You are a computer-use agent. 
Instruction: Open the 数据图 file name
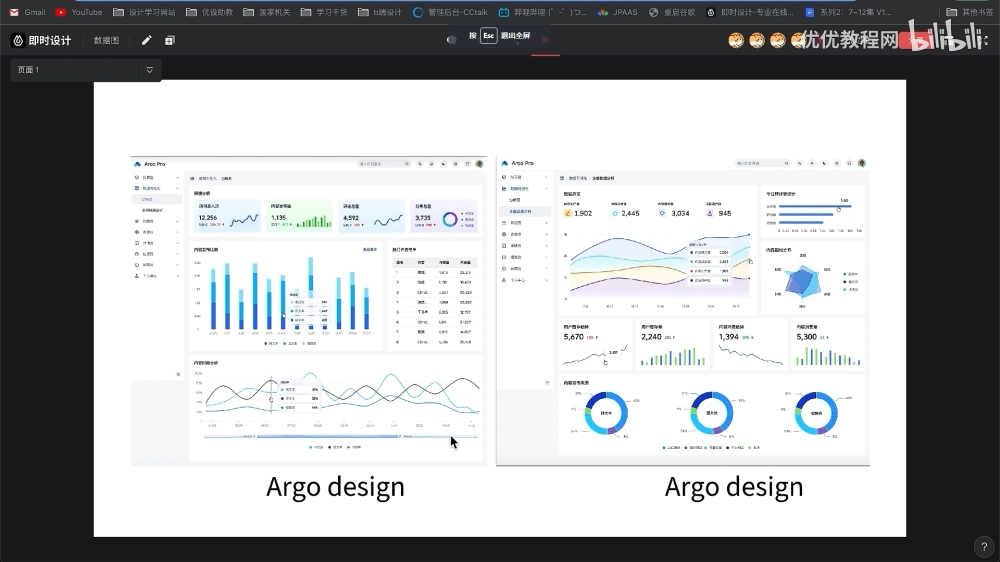[x=106, y=40]
